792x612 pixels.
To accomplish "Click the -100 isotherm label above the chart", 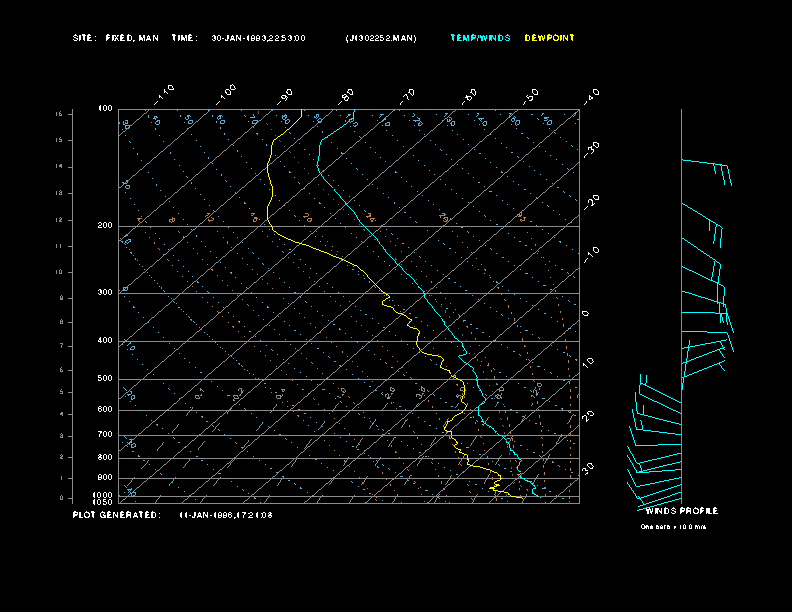I will click(225, 95).
